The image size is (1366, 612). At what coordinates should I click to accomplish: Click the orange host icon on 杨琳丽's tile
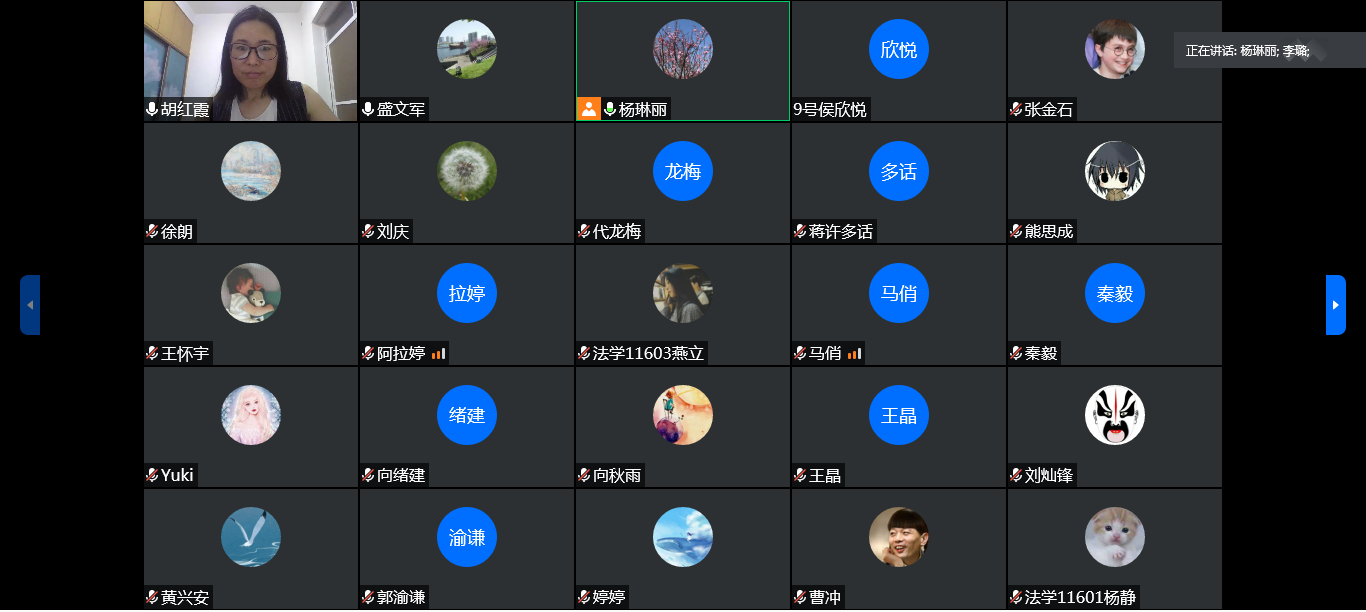click(589, 109)
